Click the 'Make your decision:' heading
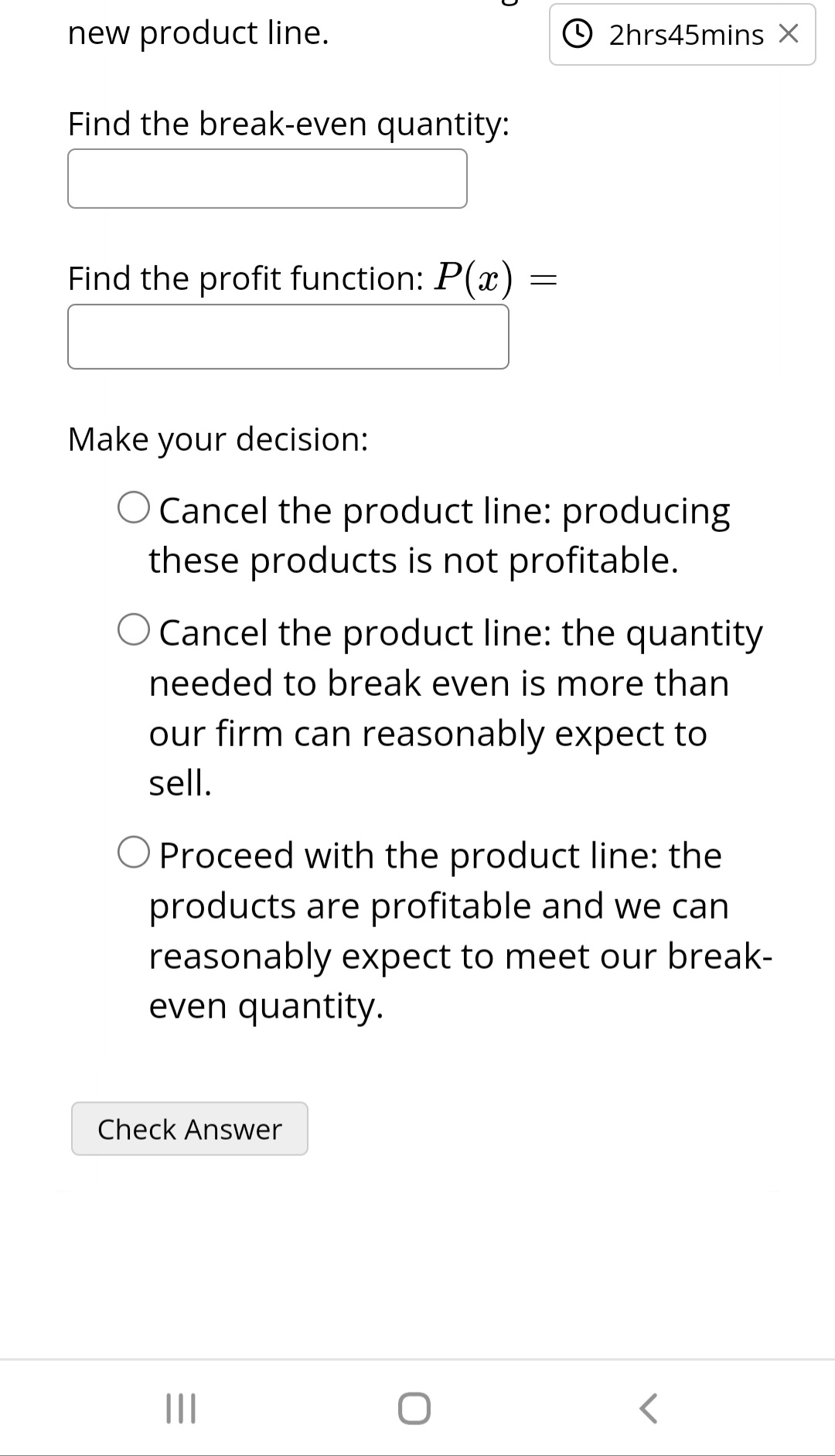Viewport: 835px width, 1456px height. (x=218, y=439)
